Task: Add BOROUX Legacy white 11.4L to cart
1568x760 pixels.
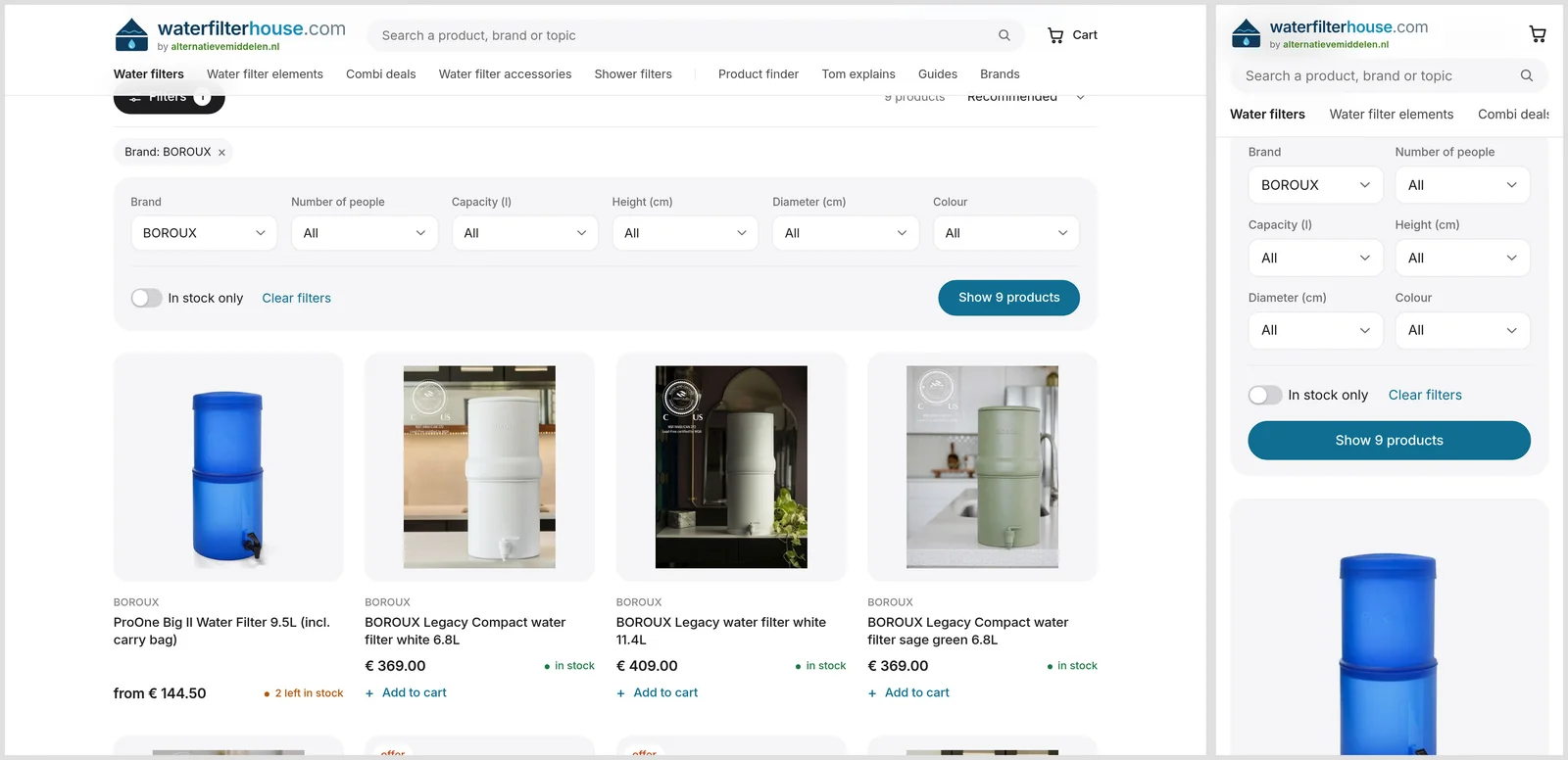Action: point(658,692)
